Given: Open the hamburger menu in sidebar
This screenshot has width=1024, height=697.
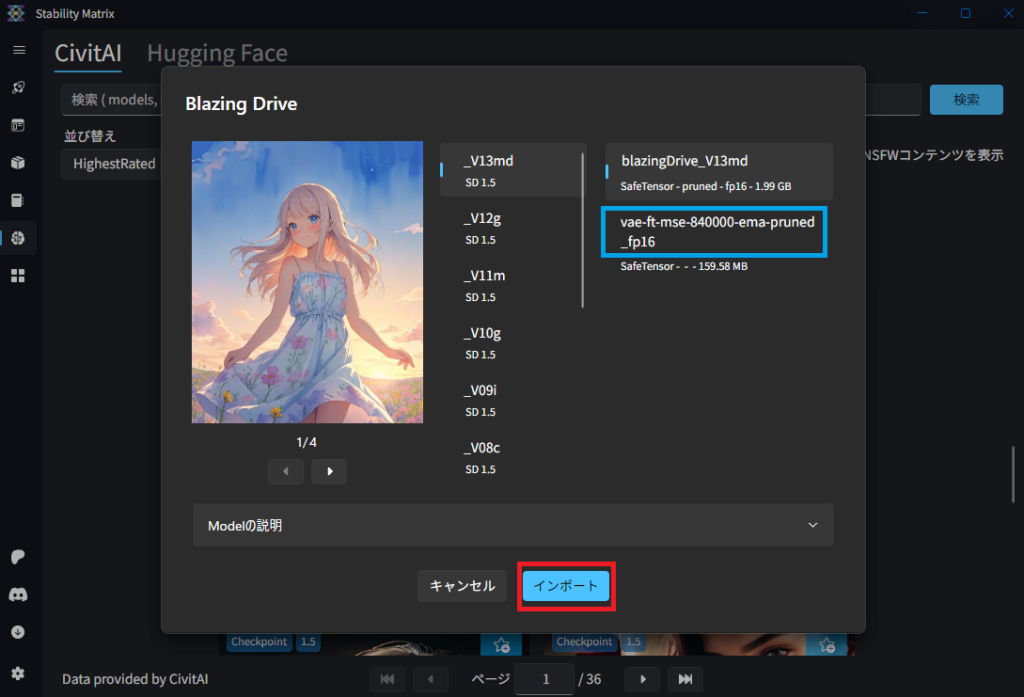Looking at the screenshot, I should [x=19, y=50].
